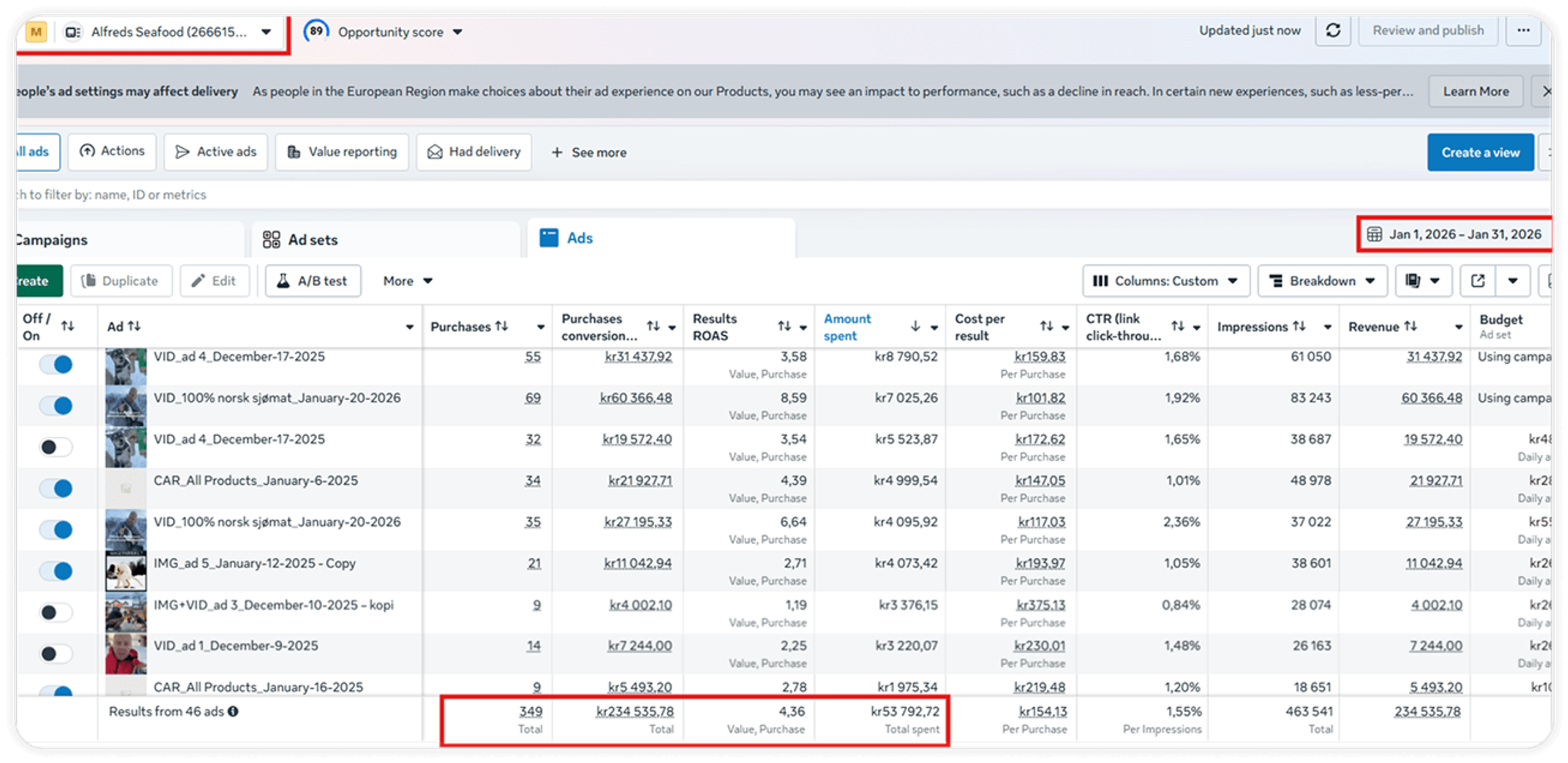
Task: Click the Create a view button
Action: coord(1480,153)
